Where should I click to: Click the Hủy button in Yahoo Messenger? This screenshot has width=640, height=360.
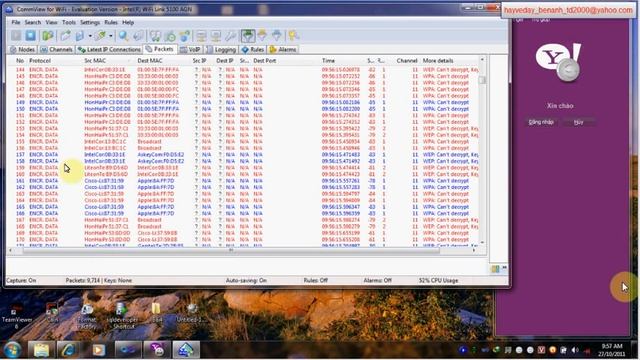(579, 122)
